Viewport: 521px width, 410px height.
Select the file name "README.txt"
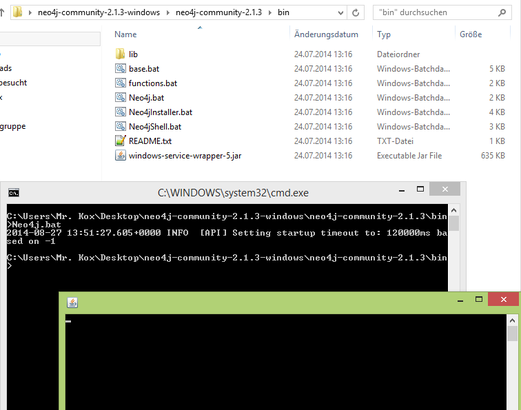tap(150, 141)
